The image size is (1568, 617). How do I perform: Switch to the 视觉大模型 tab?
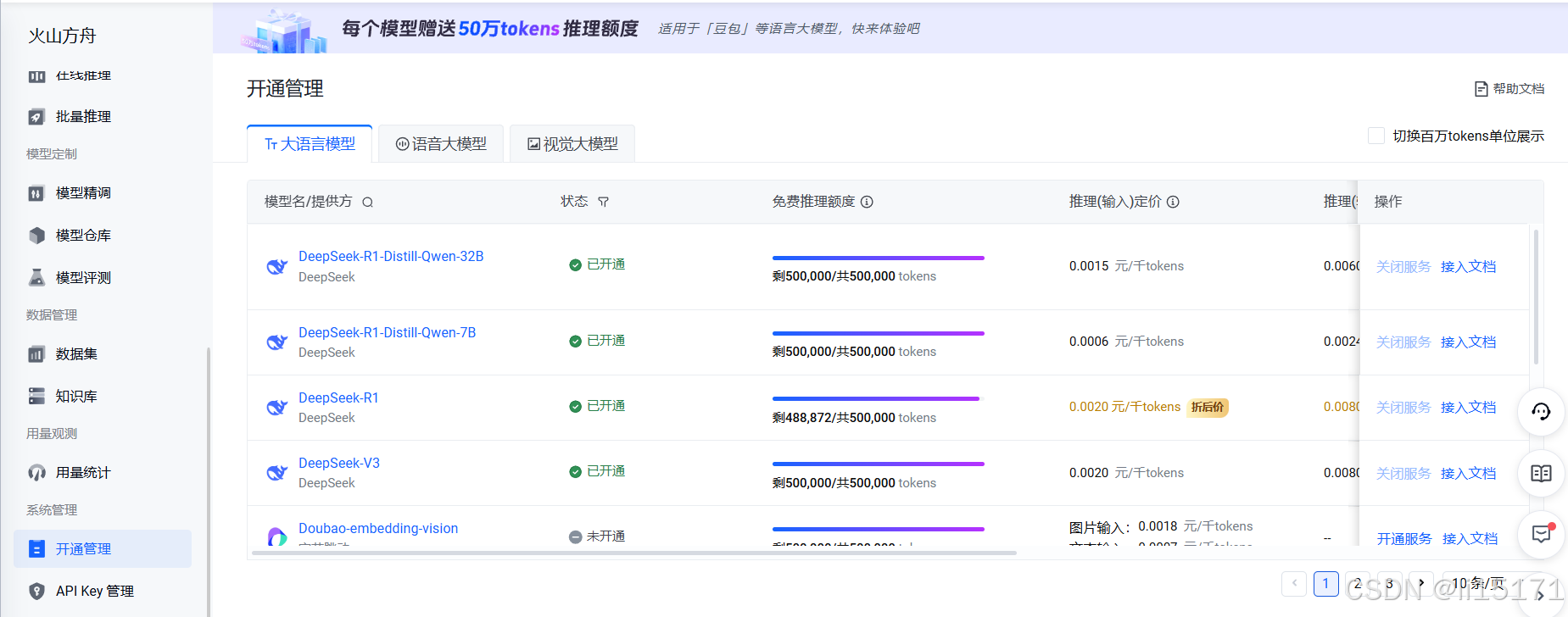[x=572, y=144]
